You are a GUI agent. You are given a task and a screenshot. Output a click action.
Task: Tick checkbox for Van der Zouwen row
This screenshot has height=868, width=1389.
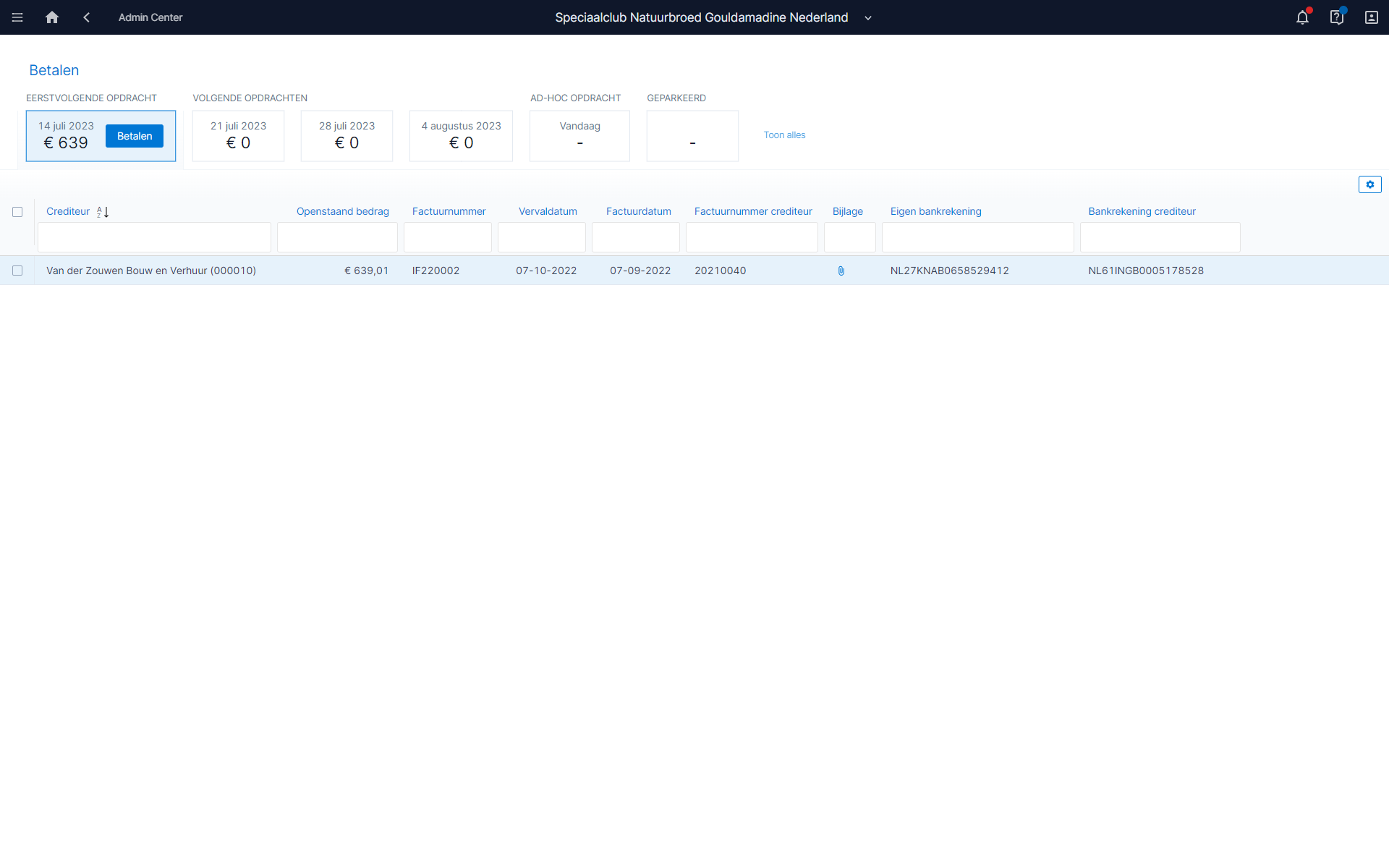[x=17, y=271]
